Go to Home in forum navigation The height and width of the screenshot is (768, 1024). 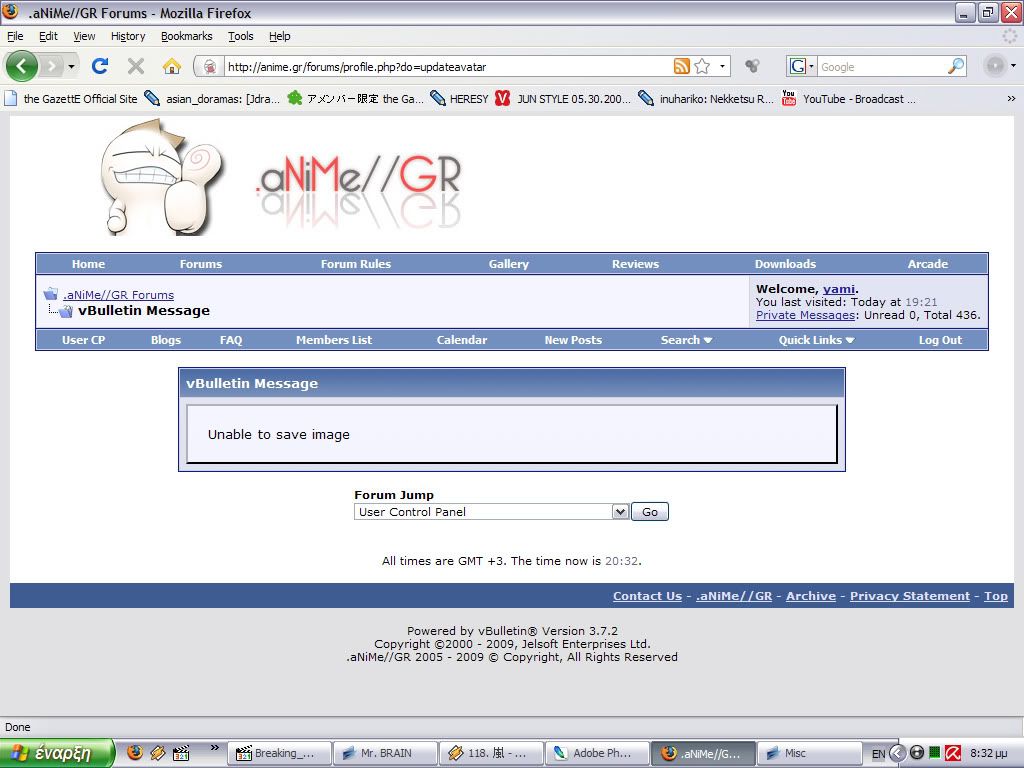(88, 264)
